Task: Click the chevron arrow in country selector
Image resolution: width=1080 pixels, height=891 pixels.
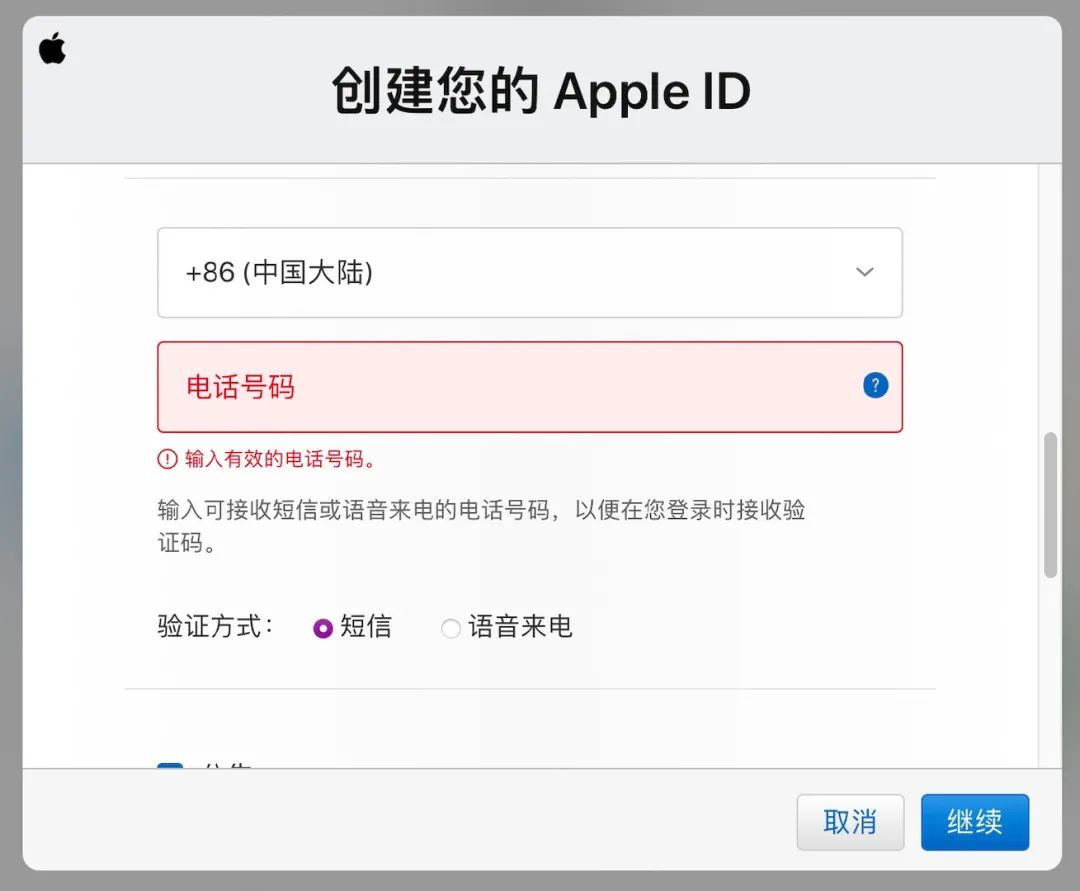Action: tap(864, 272)
